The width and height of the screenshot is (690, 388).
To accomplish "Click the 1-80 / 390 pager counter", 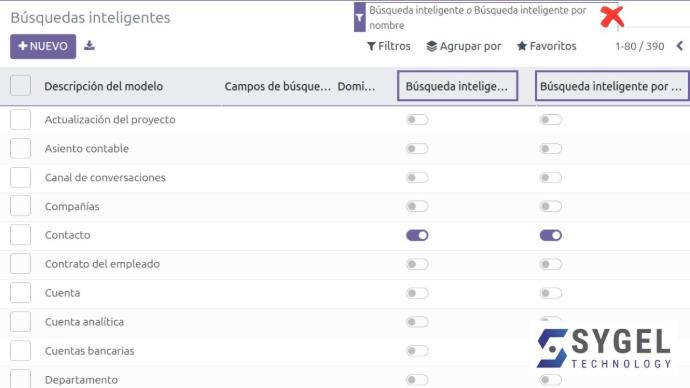I will tap(639, 46).
